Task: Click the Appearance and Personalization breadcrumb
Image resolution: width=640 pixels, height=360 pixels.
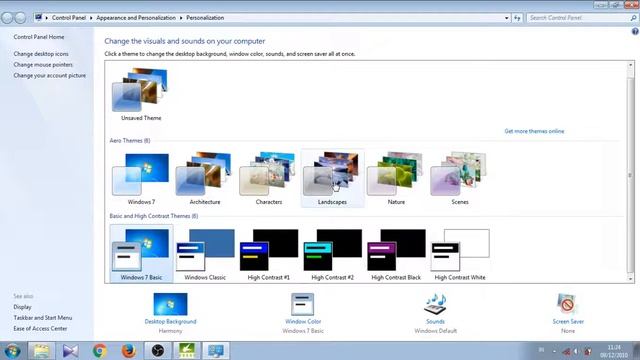Action: [x=136, y=18]
